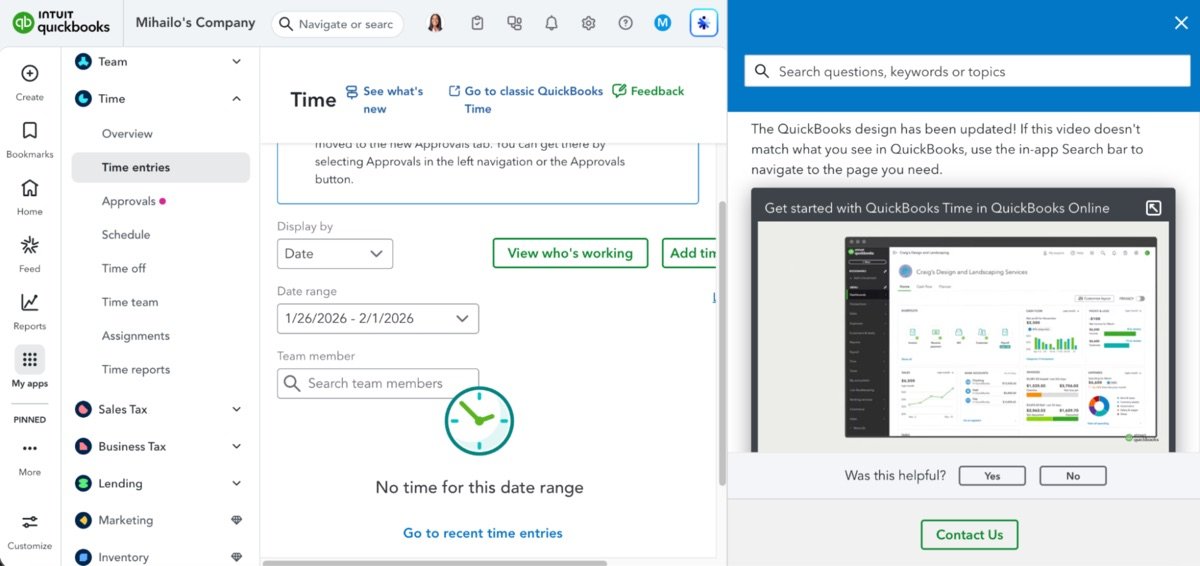Open Bookmarks in the left rail
Image resolution: width=1200 pixels, height=566 pixels.
pos(30,131)
